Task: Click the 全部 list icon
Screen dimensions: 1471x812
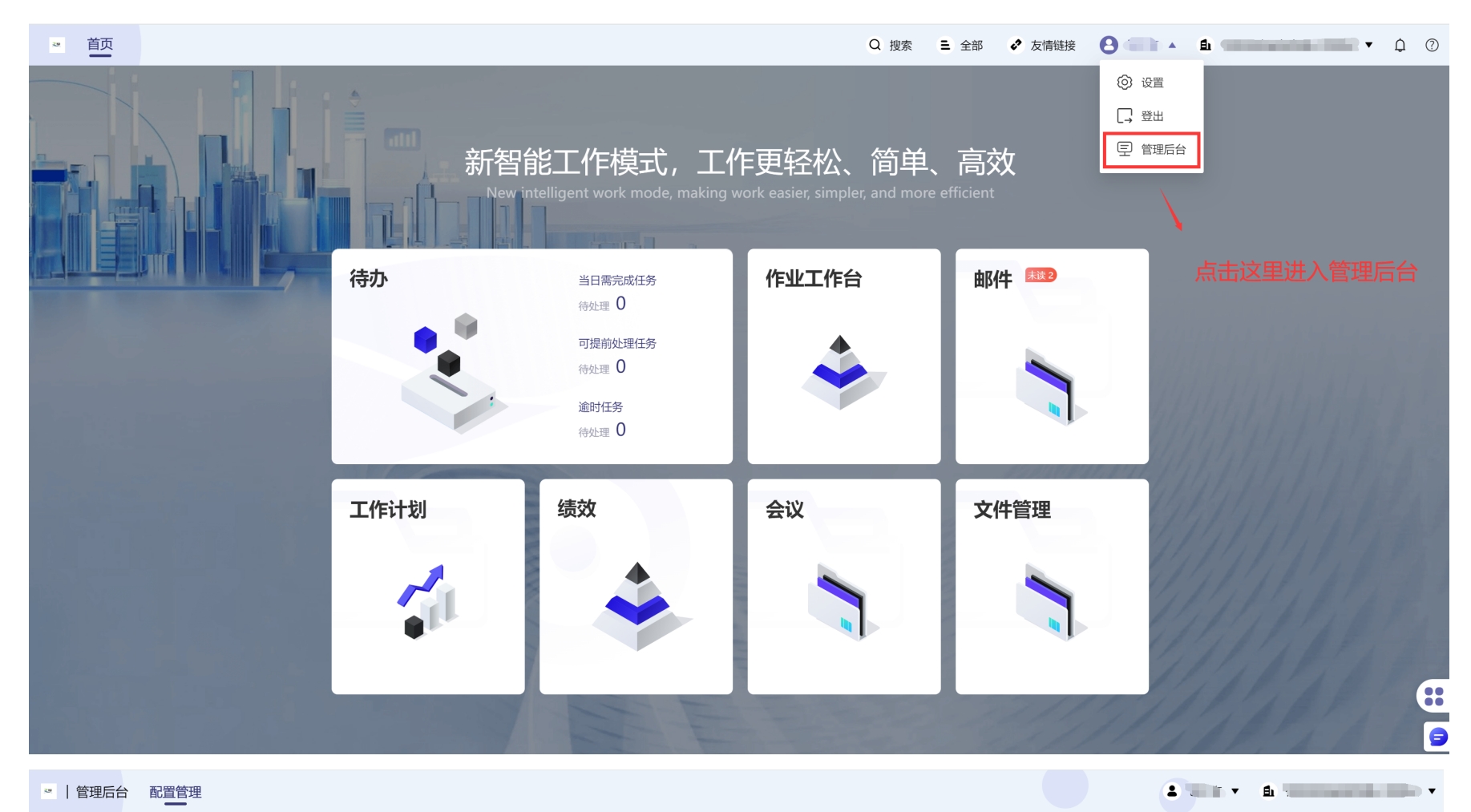Action: [x=945, y=45]
